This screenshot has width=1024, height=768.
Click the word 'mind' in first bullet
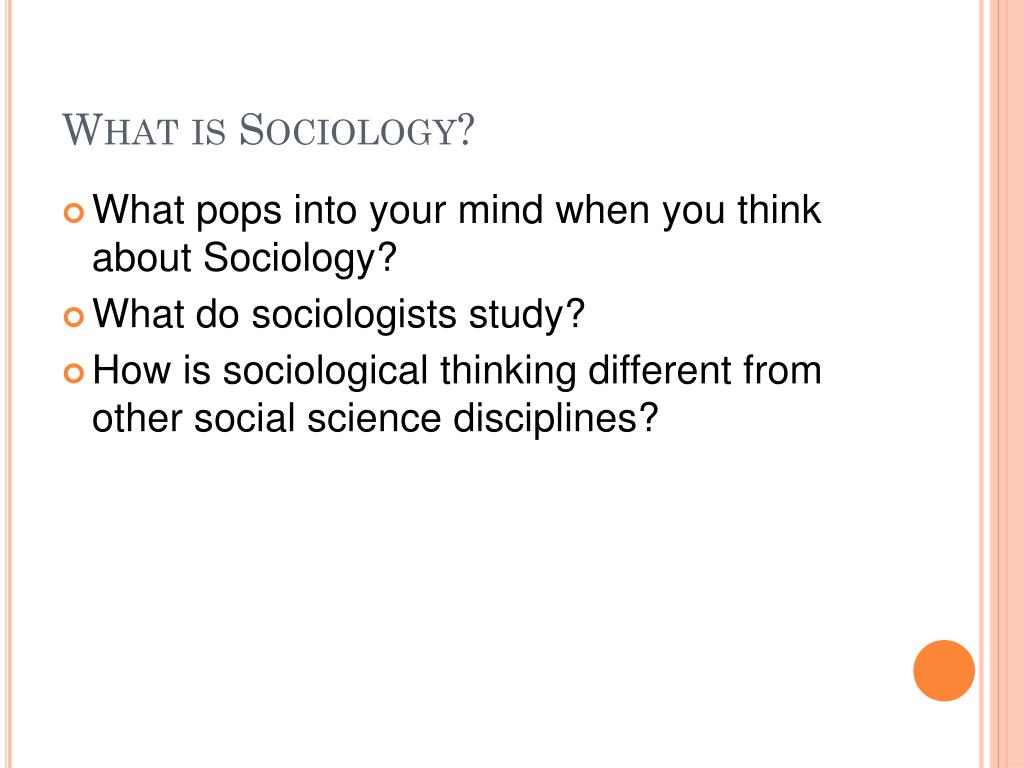pyautogui.click(x=500, y=210)
